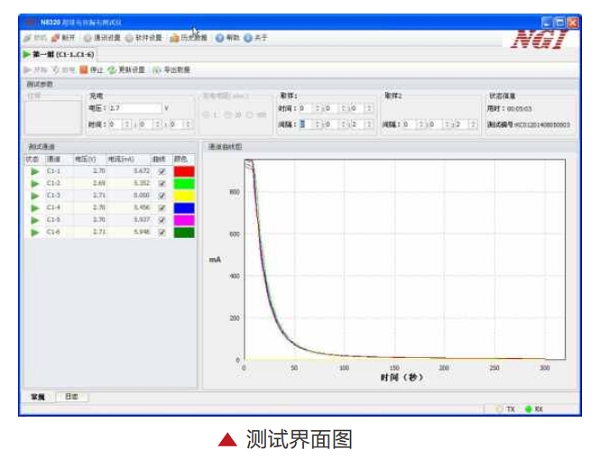Toggle curve checkbox for channel C1-1
The width and height of the screenshot is (600, 459).
tap(160, 172)
